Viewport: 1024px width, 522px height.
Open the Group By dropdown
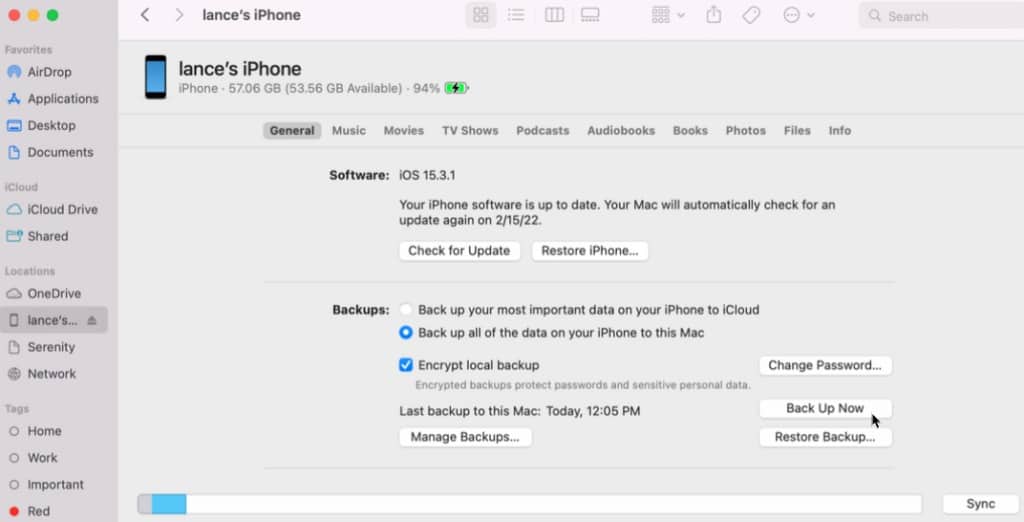[x=668, y=15]
